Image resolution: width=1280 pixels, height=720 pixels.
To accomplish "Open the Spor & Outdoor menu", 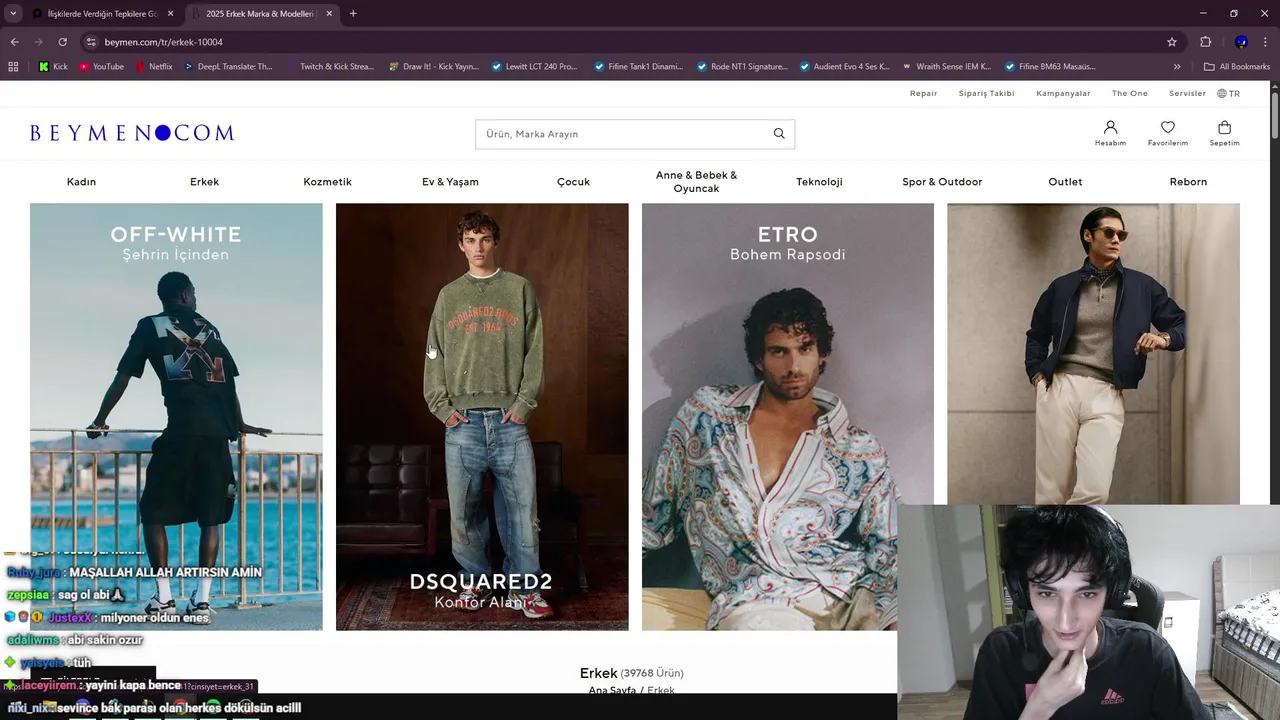I will coord(942,182).
